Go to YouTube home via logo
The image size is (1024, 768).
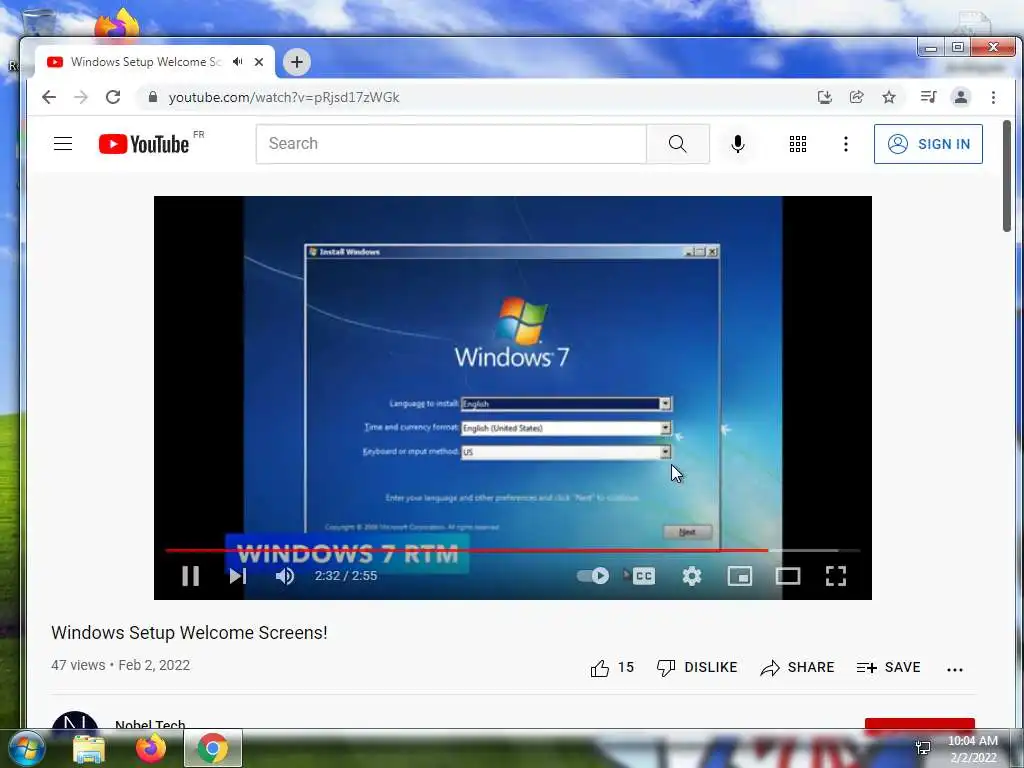[144, 144]
